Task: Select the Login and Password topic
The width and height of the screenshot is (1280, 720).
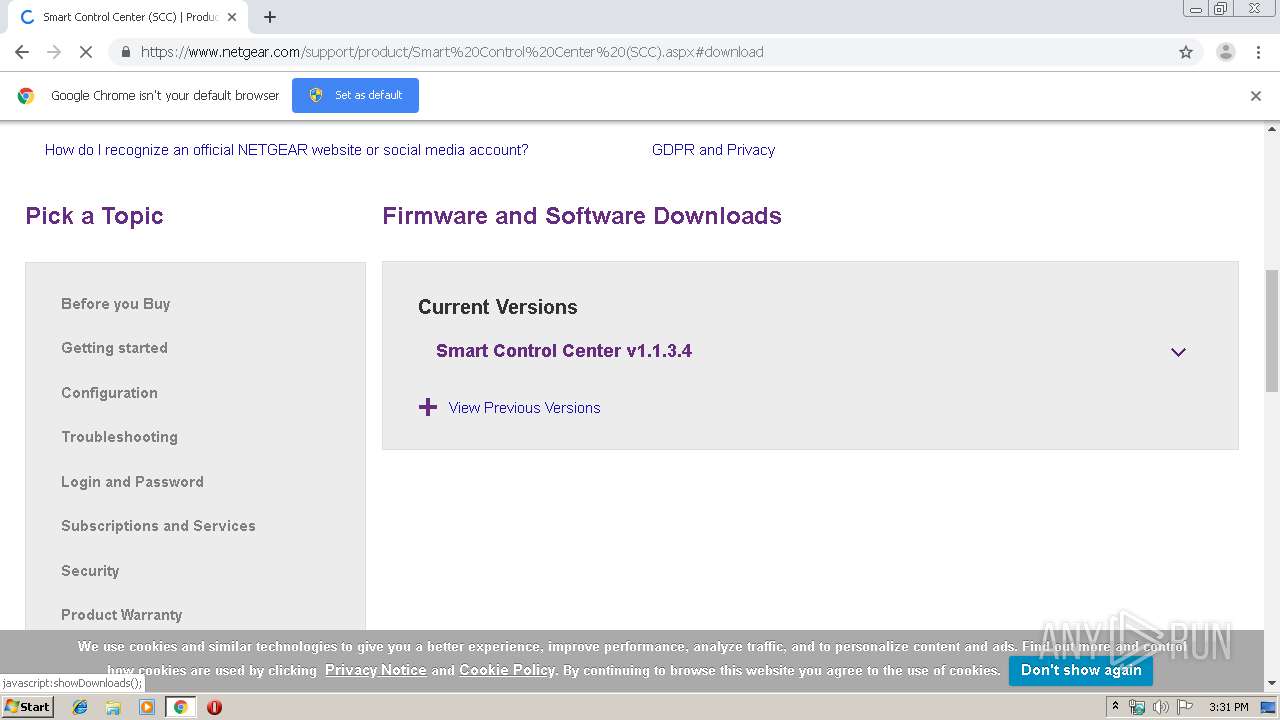Action: click(132, 482)
